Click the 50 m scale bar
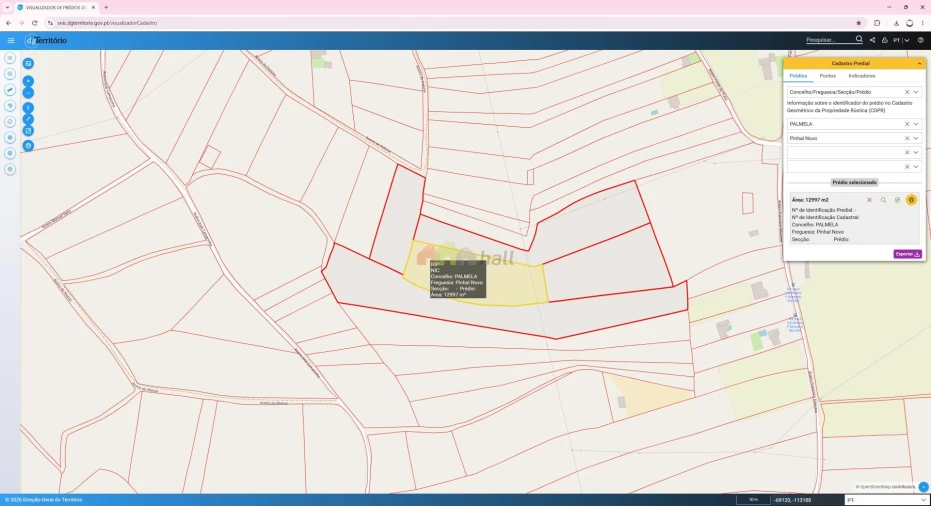931x506 pixels. click(x=753, y=500)
